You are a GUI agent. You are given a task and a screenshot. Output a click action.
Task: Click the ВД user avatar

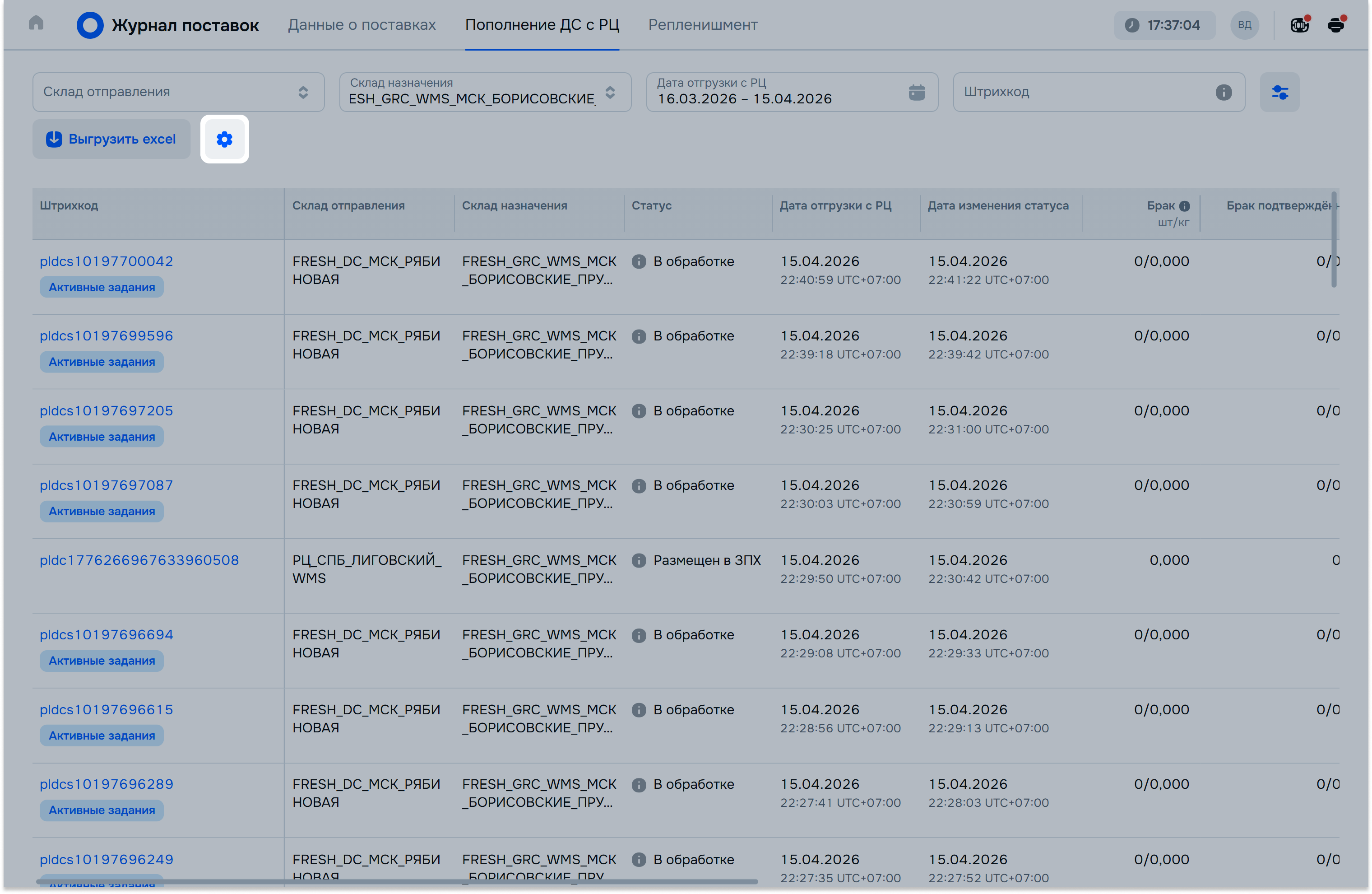pyautogui.click(x=1245, y=25)
